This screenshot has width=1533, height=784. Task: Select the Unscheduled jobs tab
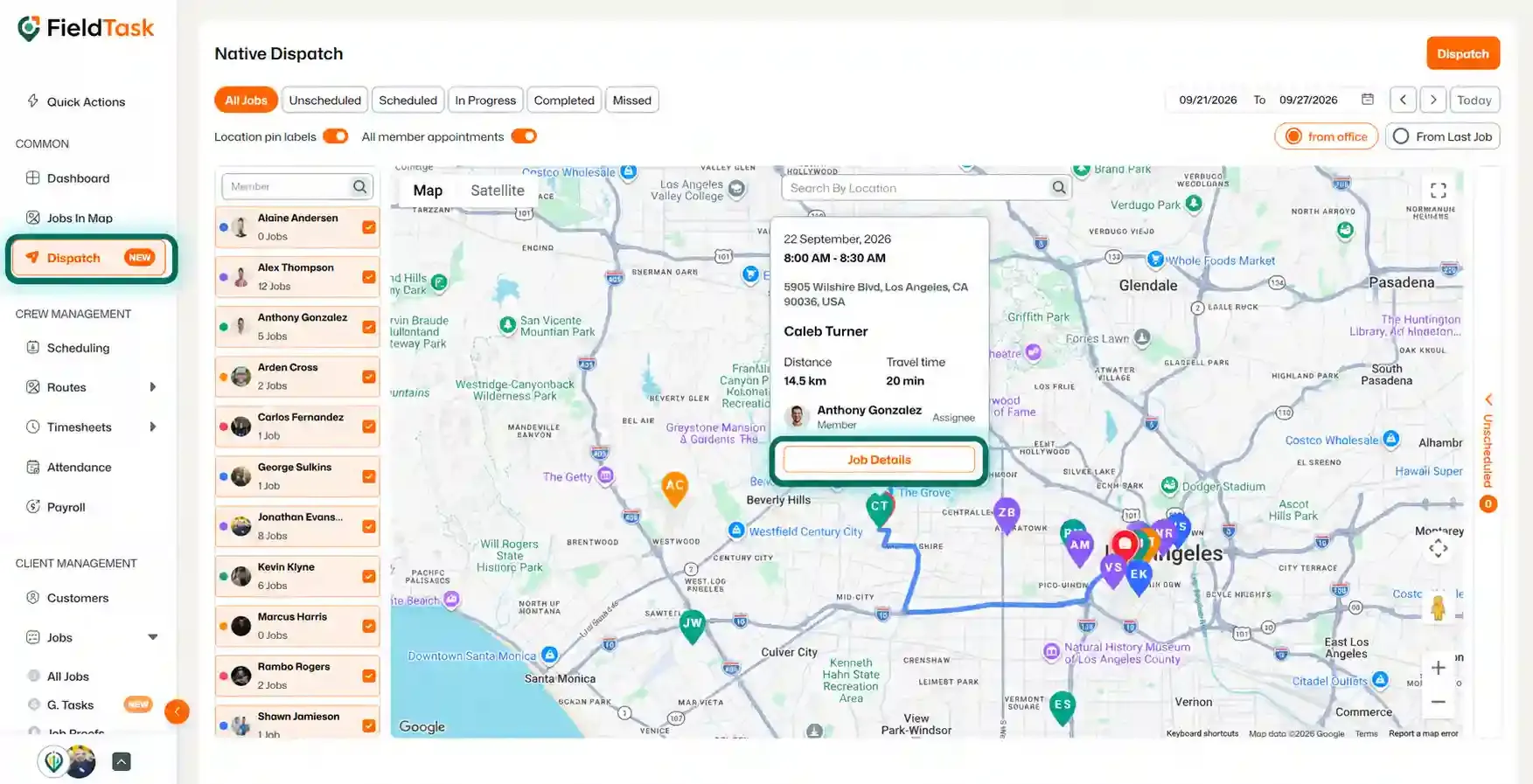325,100
